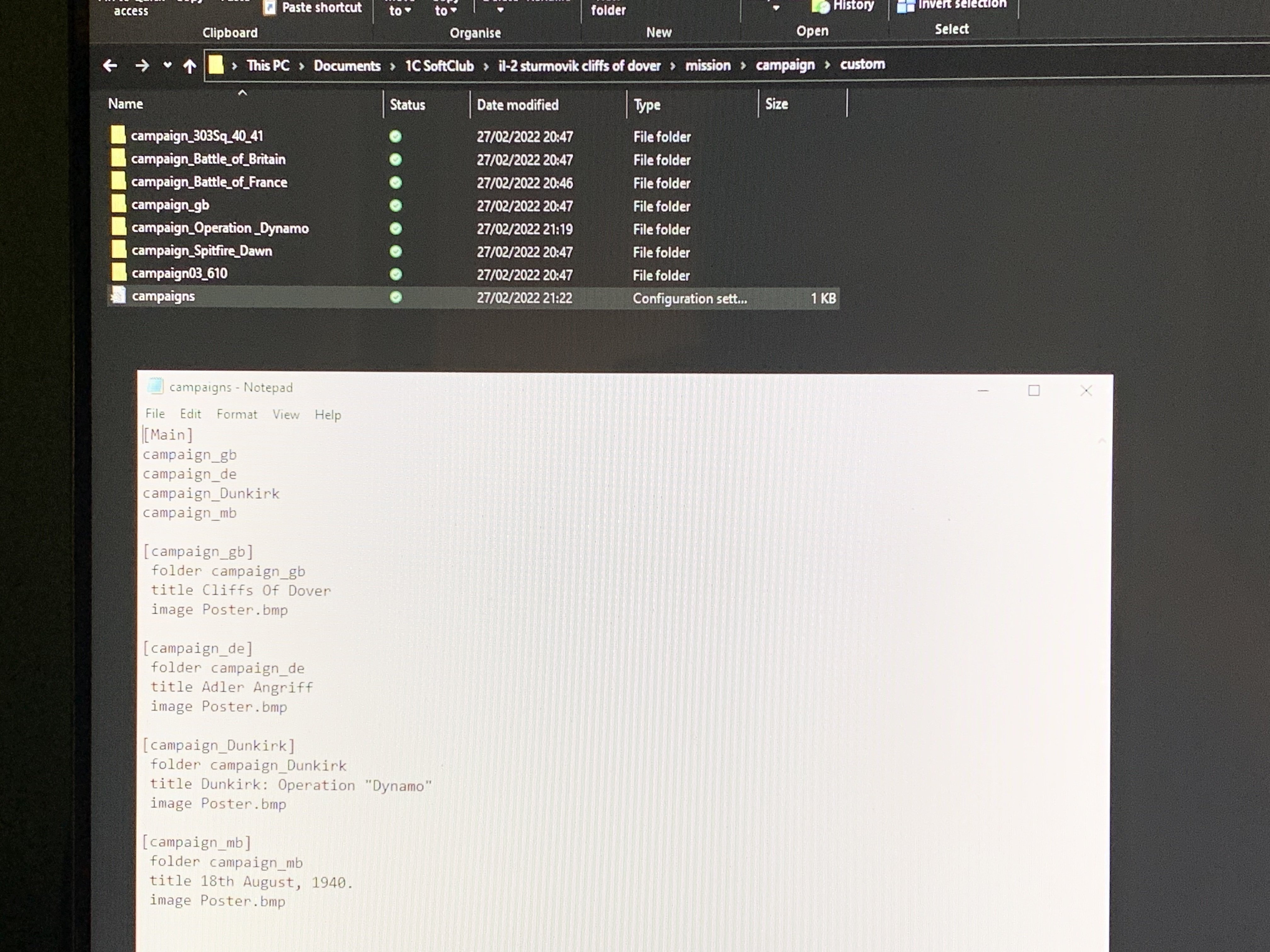Go back in File Explorer navigation
1270x952 pixels.
click(110, 66)
